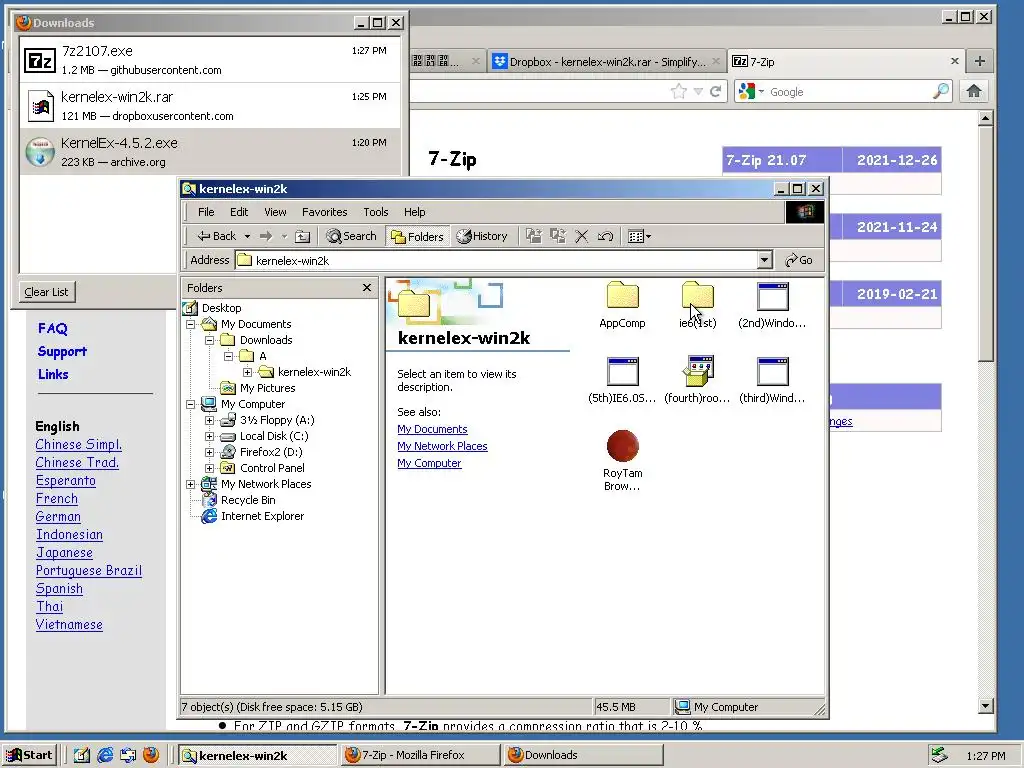Click the Start button
1024x768 pixels.
point(30,755)
